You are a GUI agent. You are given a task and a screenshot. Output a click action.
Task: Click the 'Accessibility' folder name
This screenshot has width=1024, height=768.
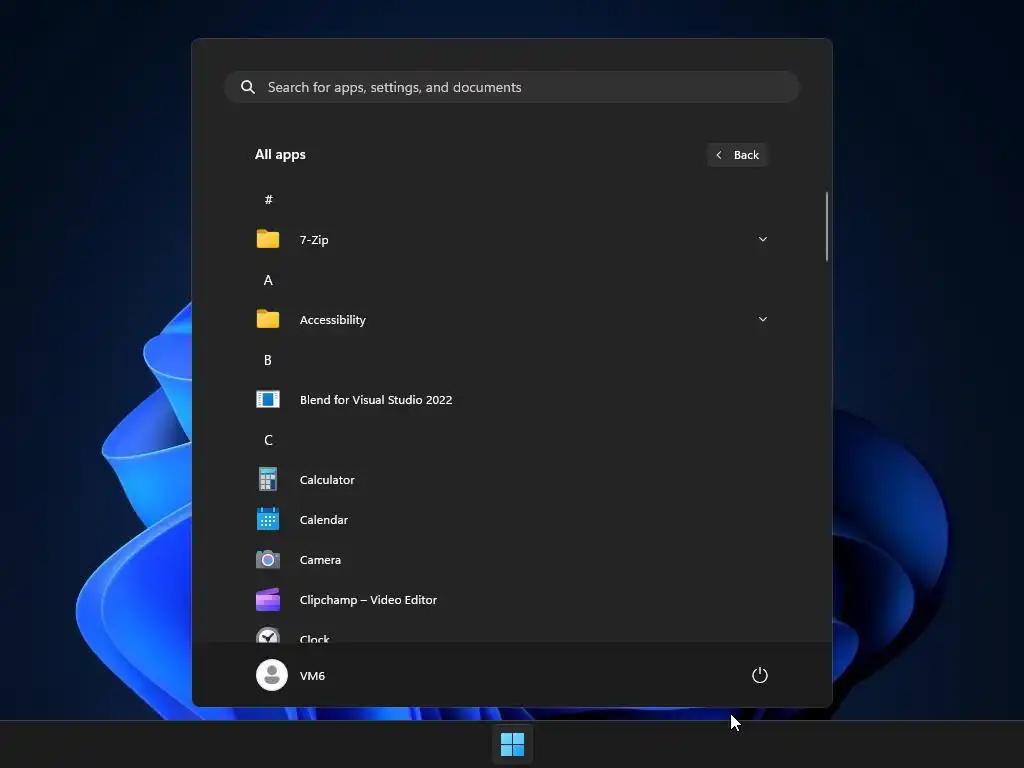click(x=332, y=320)
